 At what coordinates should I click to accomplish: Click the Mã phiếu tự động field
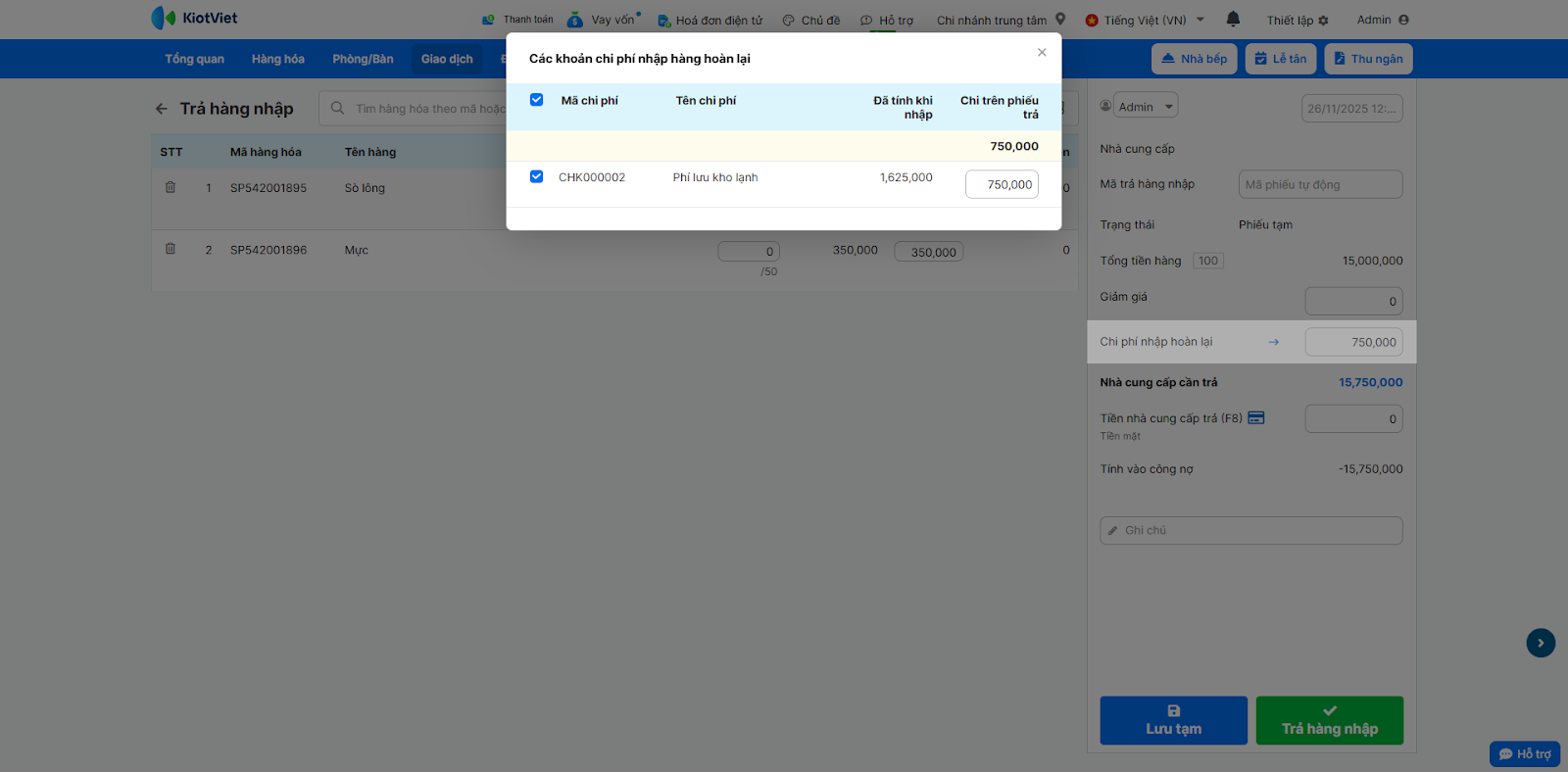1320,184
